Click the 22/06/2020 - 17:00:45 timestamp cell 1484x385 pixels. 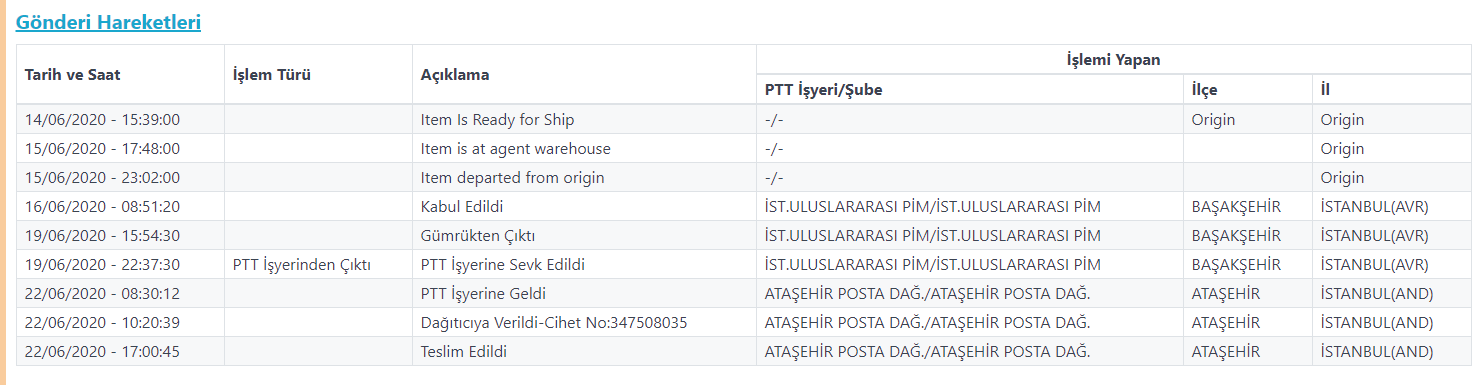click(120, 351)
